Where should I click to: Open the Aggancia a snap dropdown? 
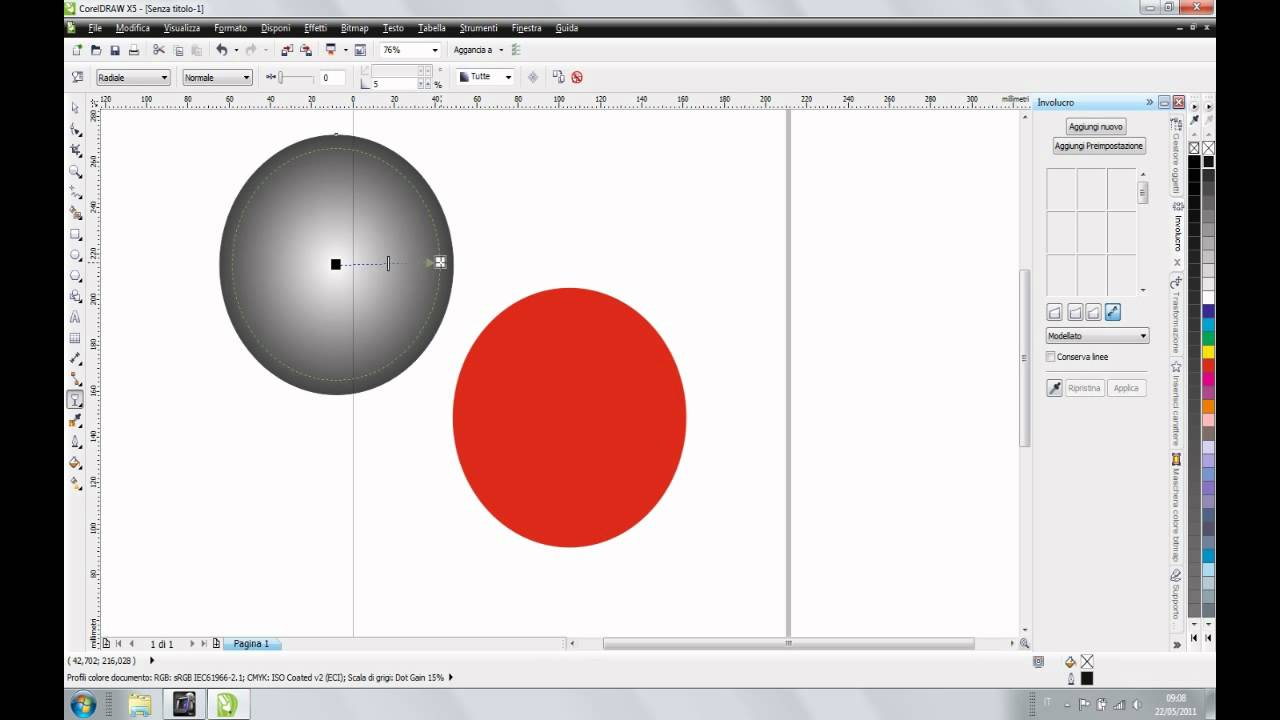click(478, 50)
